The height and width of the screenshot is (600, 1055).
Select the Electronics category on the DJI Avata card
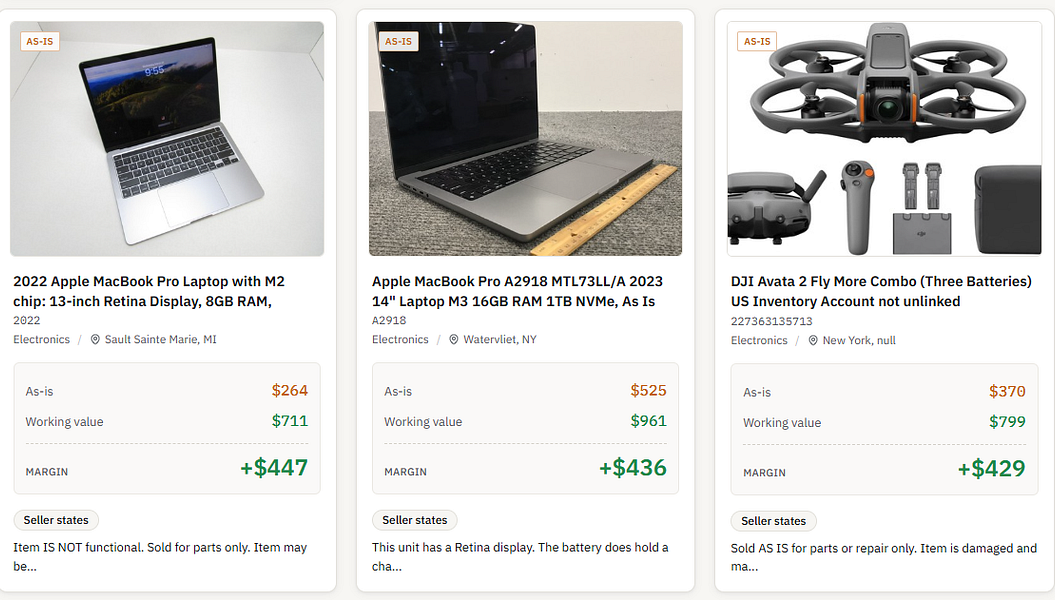coord(759,340)
